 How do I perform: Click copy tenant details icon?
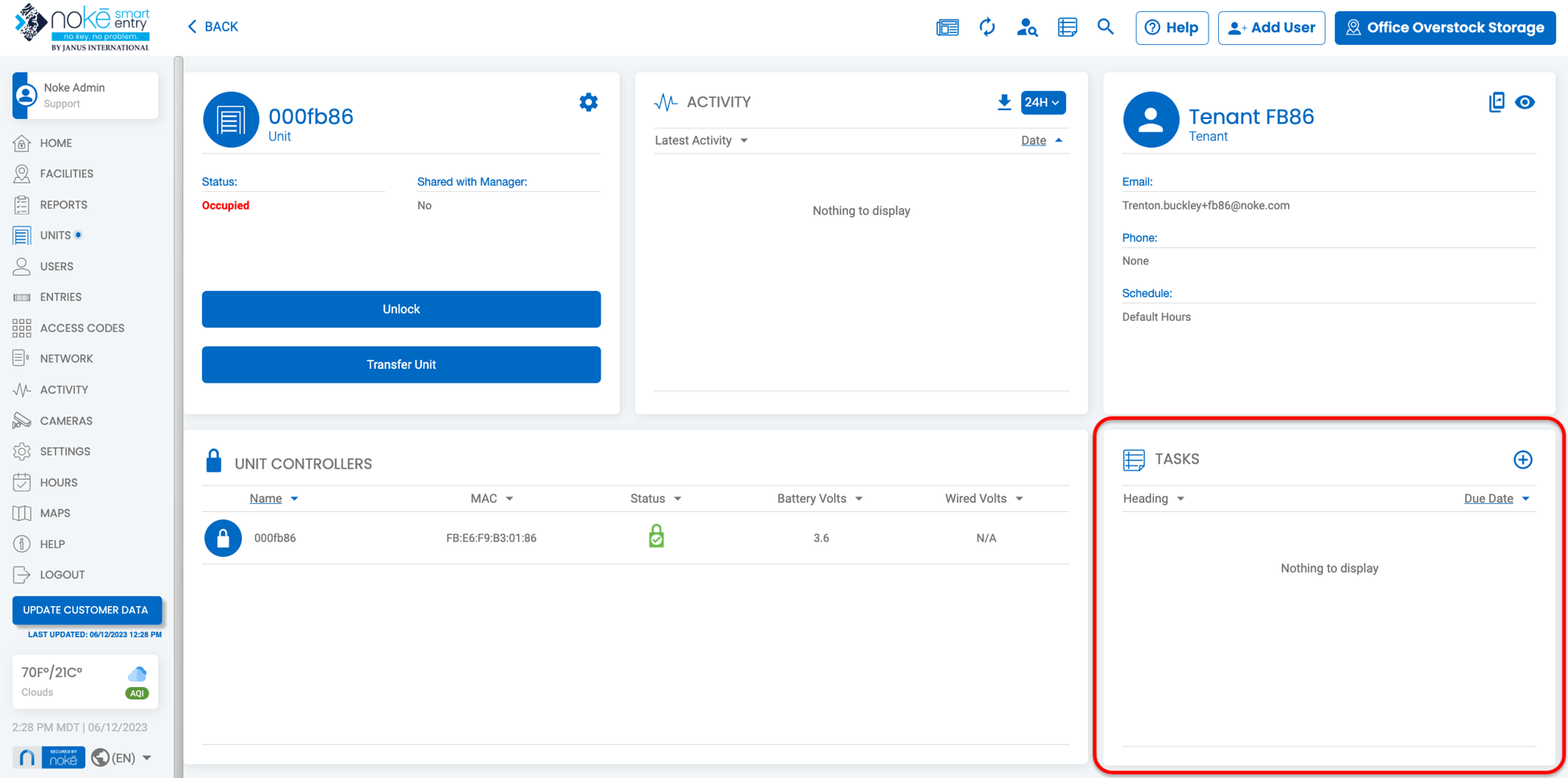[x=1496, y=102]
